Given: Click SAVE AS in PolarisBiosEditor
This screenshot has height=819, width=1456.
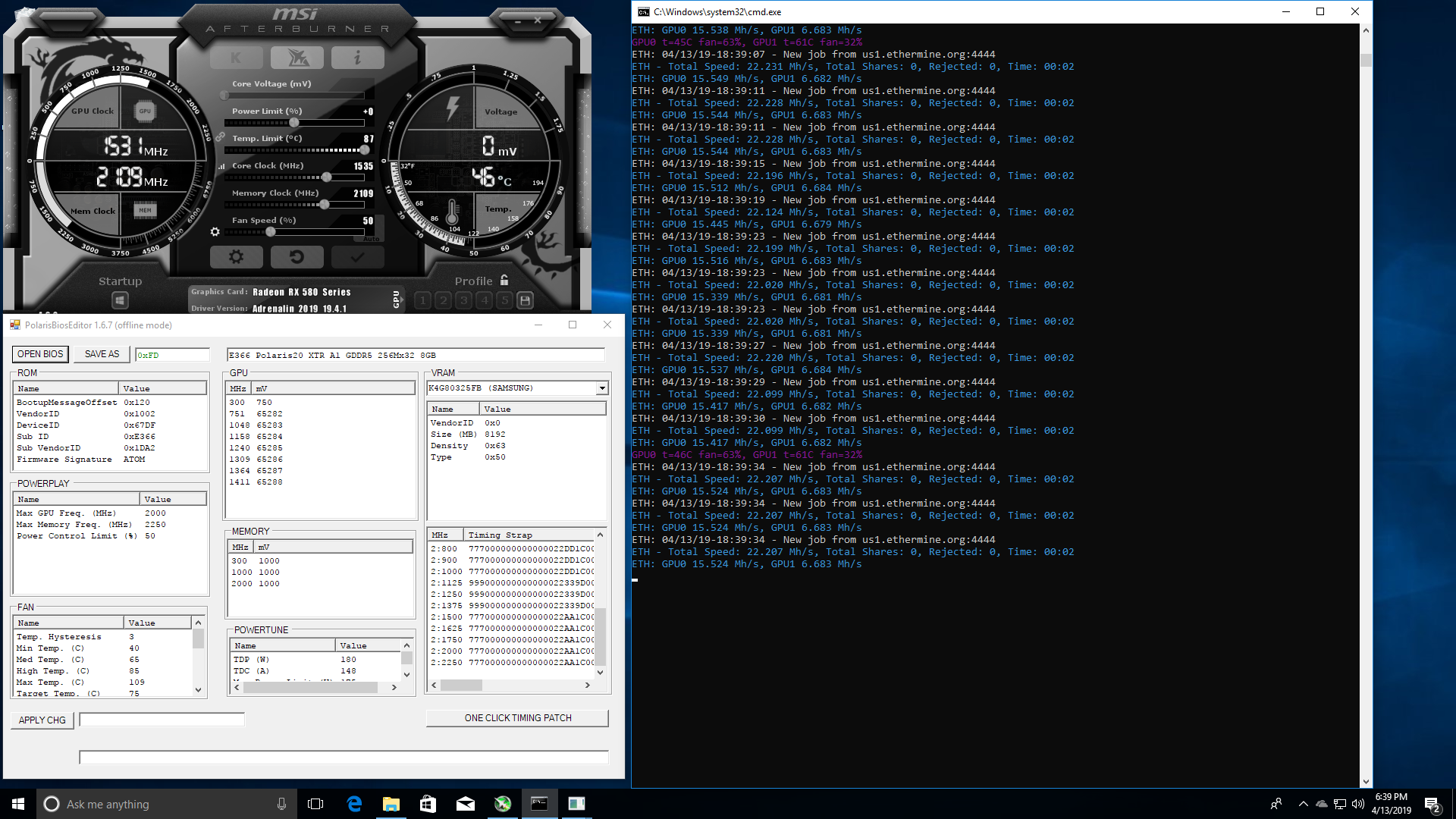Looking at the screenshot, I should coord(102,354).
